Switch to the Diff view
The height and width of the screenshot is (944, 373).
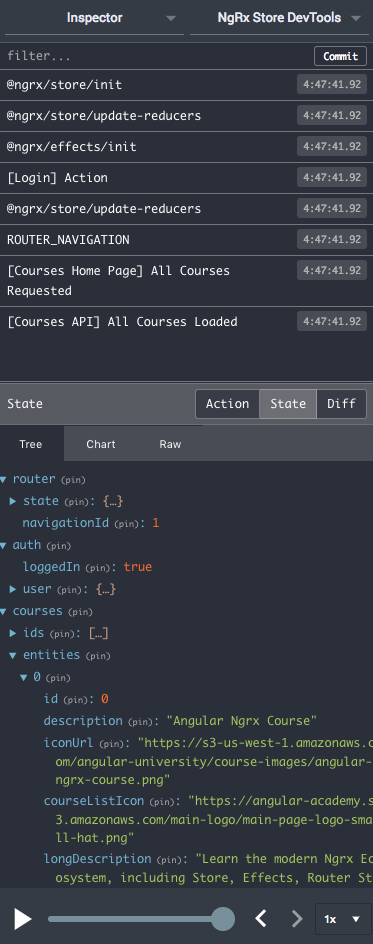[x=341, y=403]
